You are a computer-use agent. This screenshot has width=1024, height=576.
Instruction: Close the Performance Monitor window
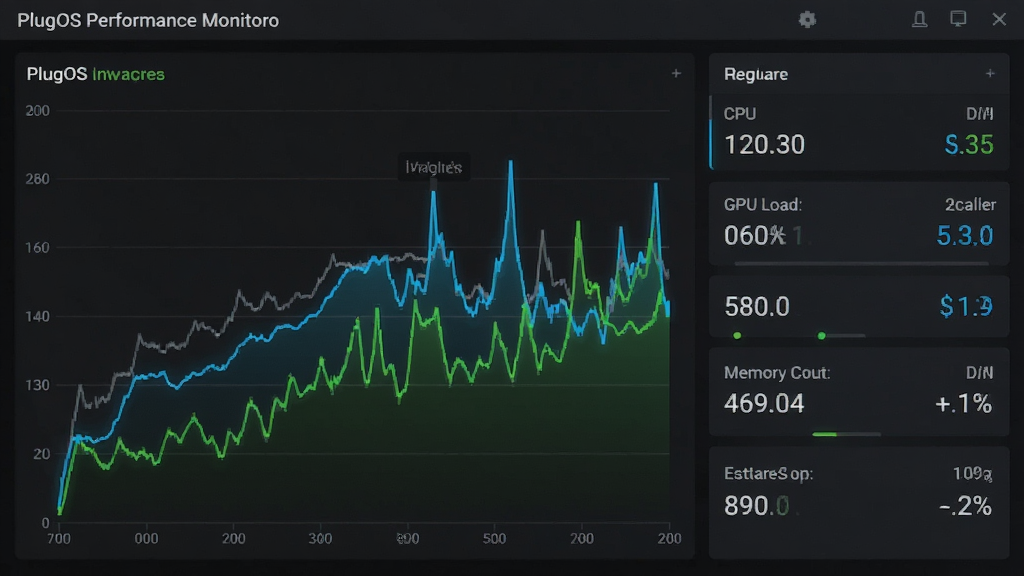999,20
